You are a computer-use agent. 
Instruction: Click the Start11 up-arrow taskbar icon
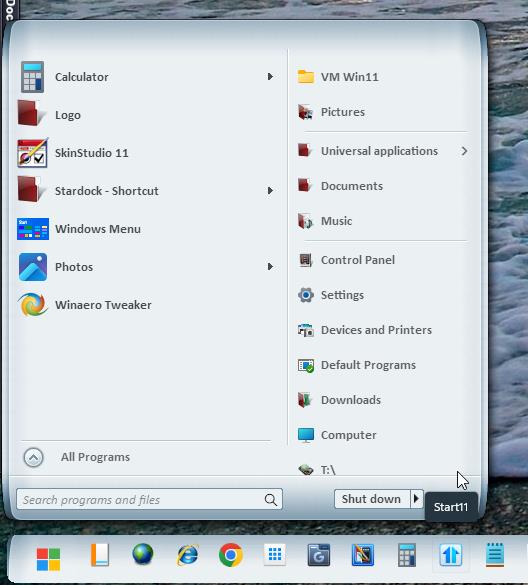450,555
